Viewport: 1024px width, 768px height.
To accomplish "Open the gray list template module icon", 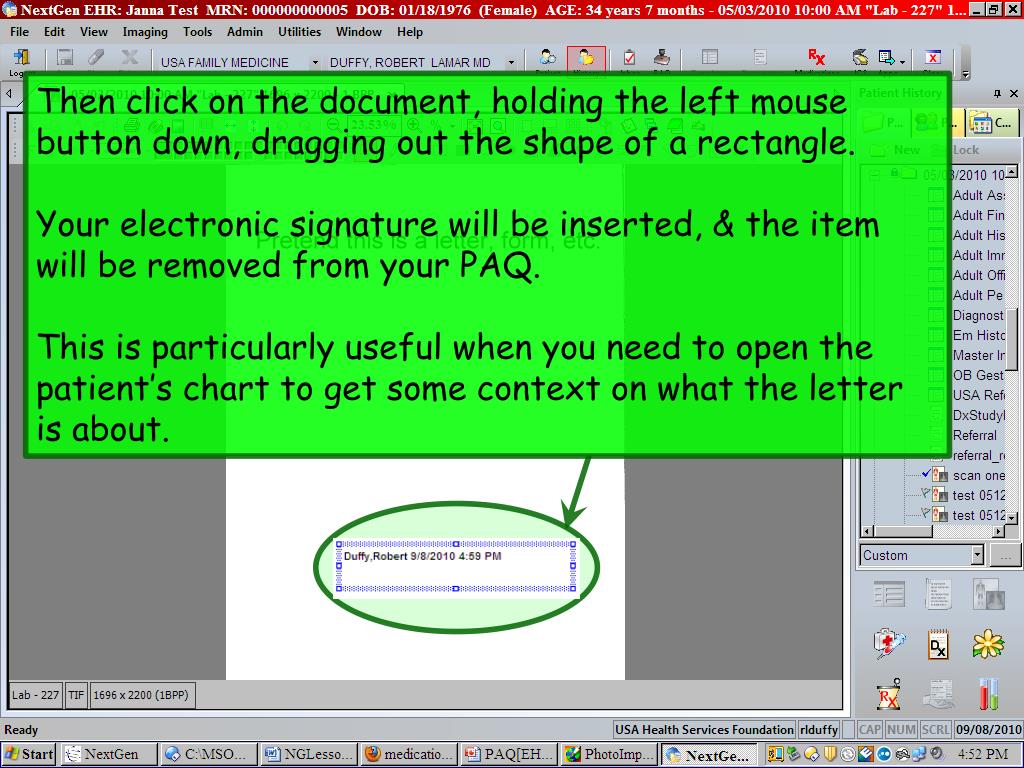I will [x=888, y=594].
